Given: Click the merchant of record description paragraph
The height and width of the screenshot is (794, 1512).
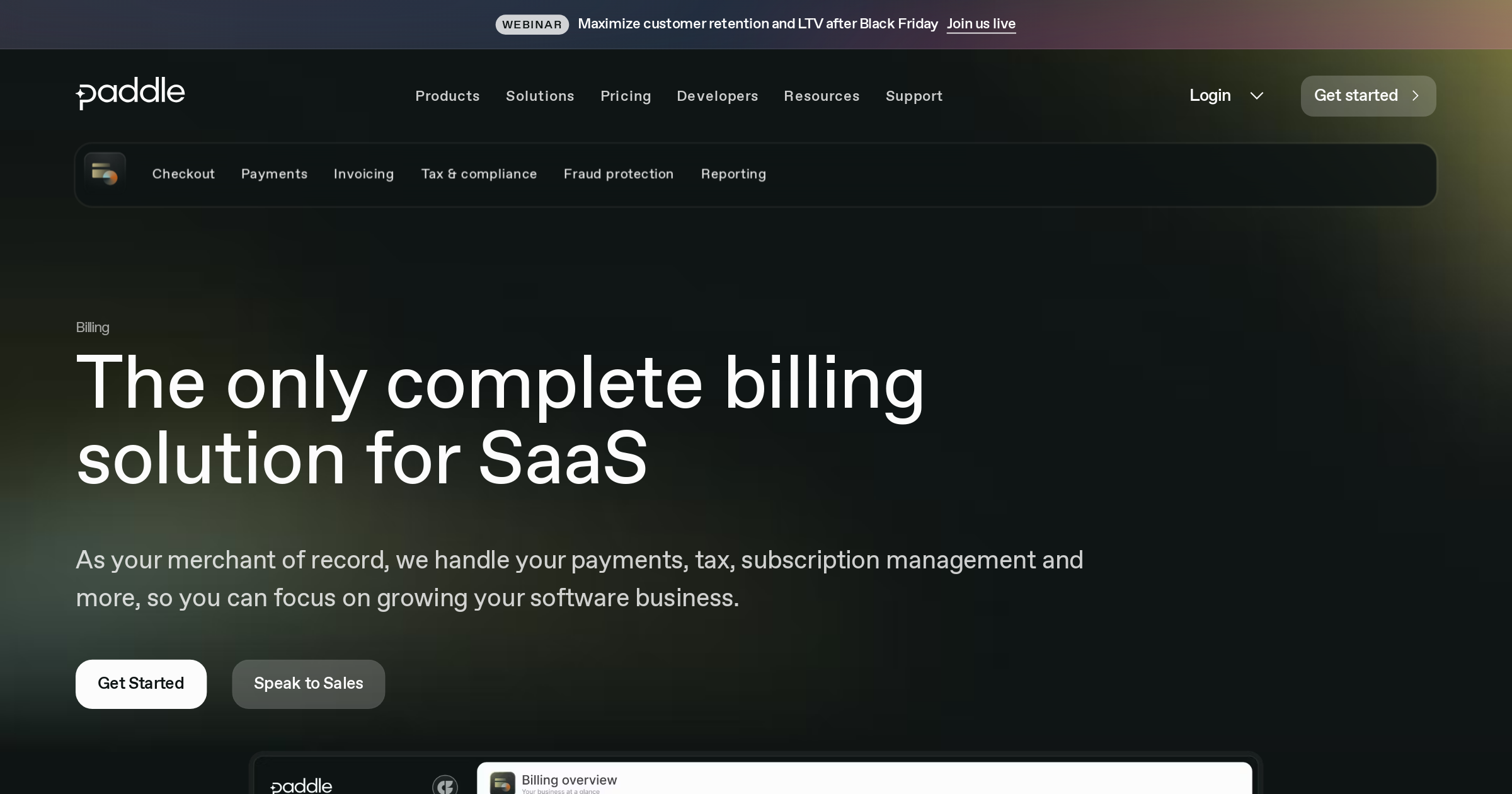Looking at the screenshot, I should click(x=580, y=578).
